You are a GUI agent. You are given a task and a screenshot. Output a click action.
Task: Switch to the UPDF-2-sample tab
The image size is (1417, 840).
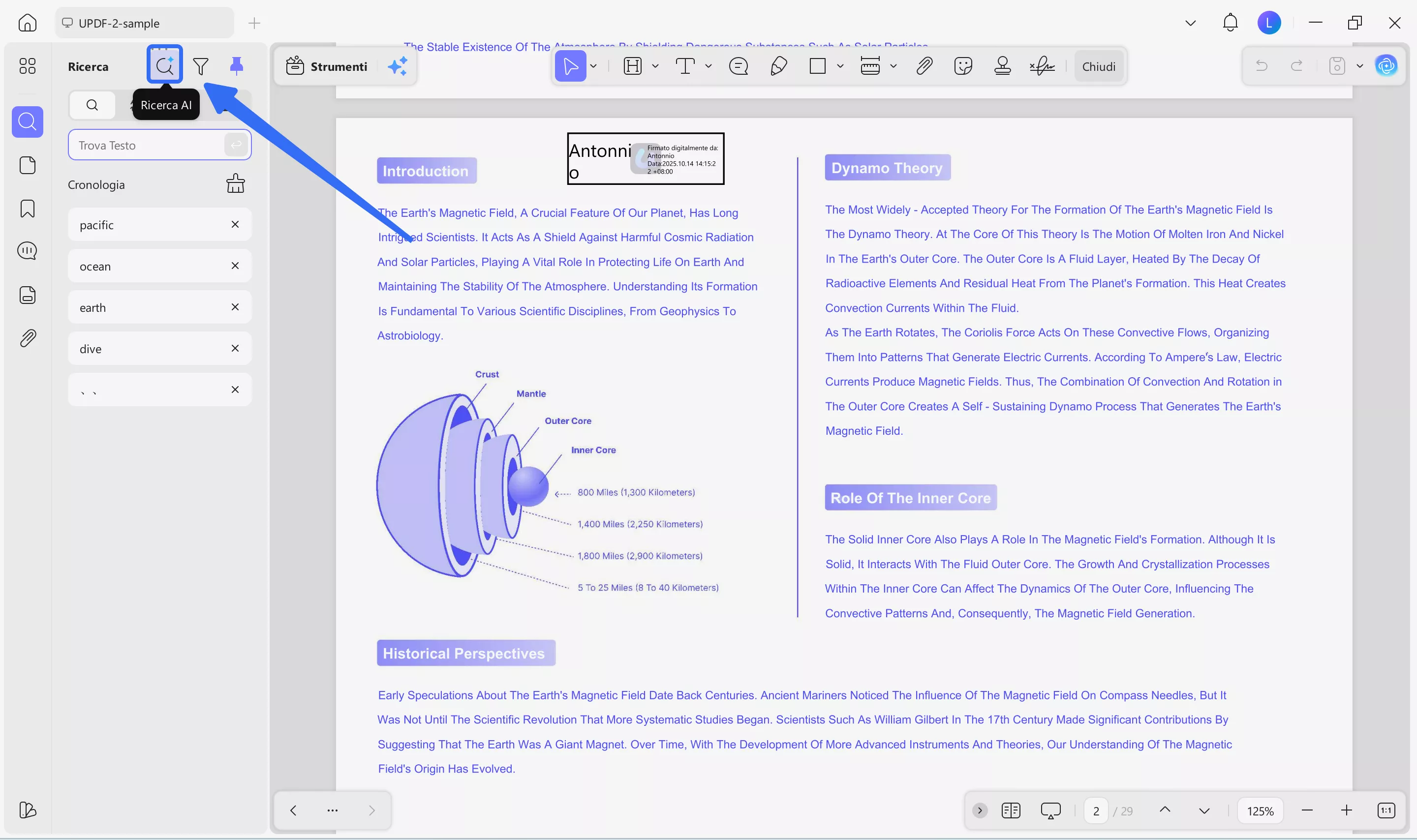point(119,23)
